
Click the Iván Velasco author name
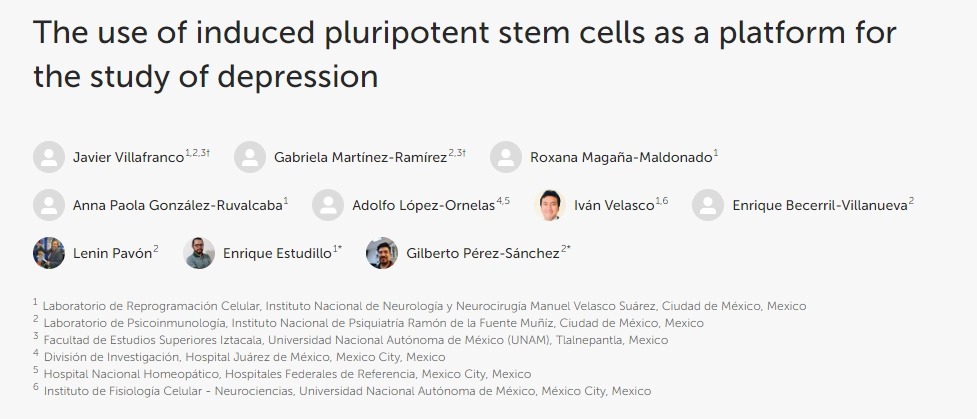tap(613, 206)
